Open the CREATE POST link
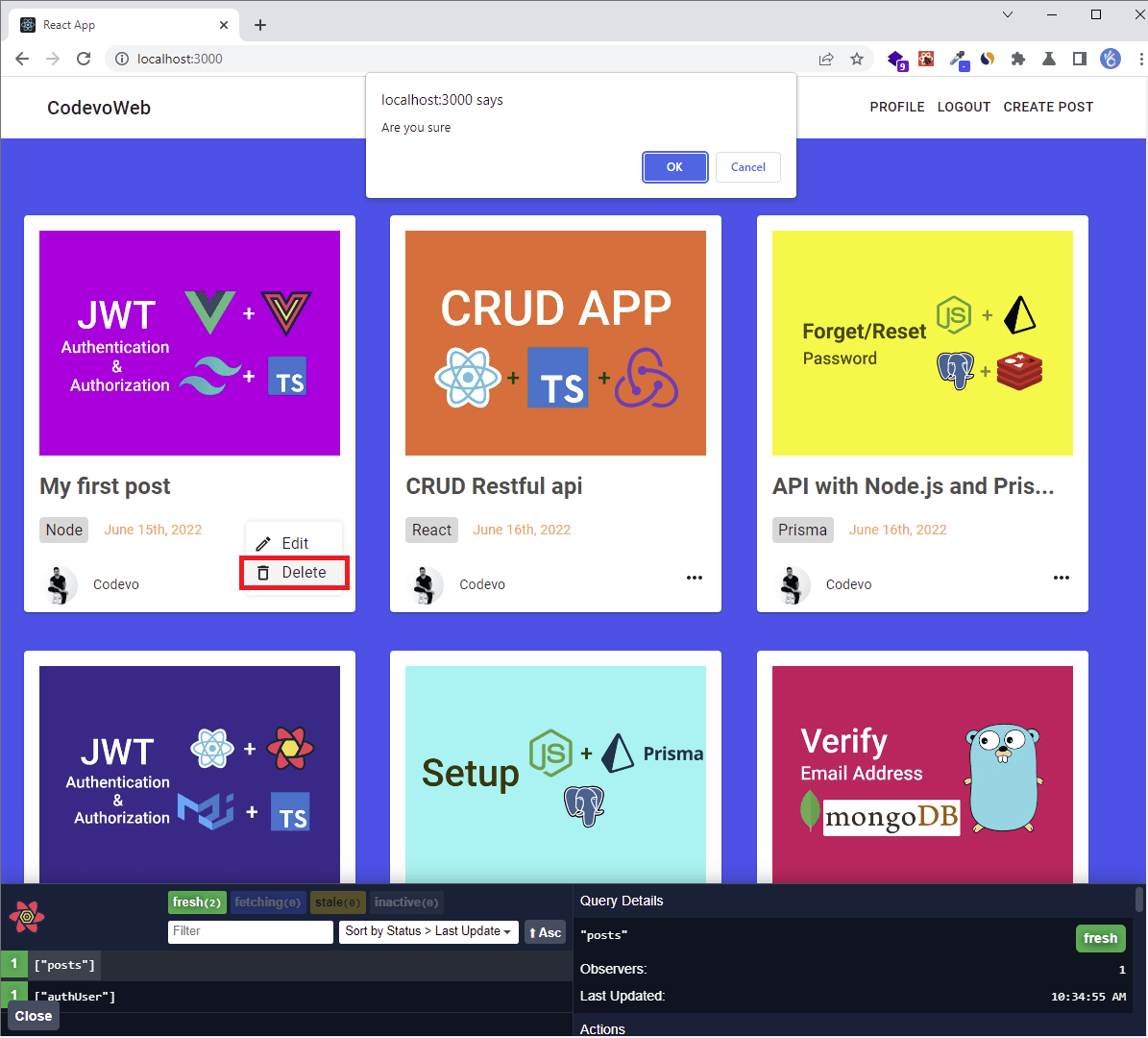 (x=1047, y=107)
